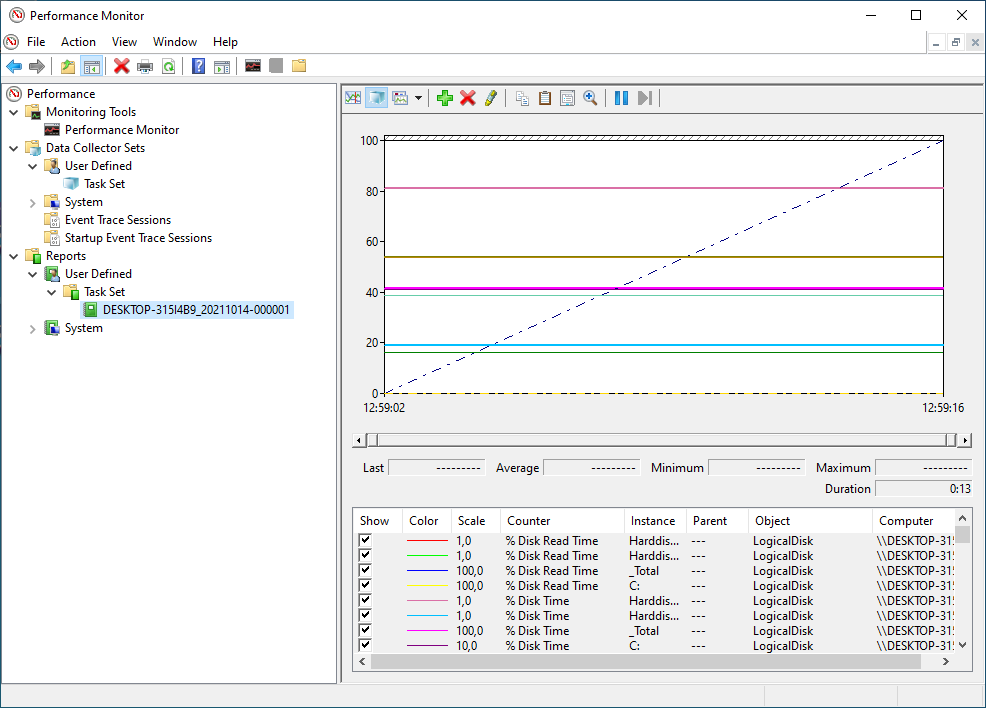Viewport: 986px width, 708px height.
Task: Copy the counter list properties
Action: click(x=522, y=97)
